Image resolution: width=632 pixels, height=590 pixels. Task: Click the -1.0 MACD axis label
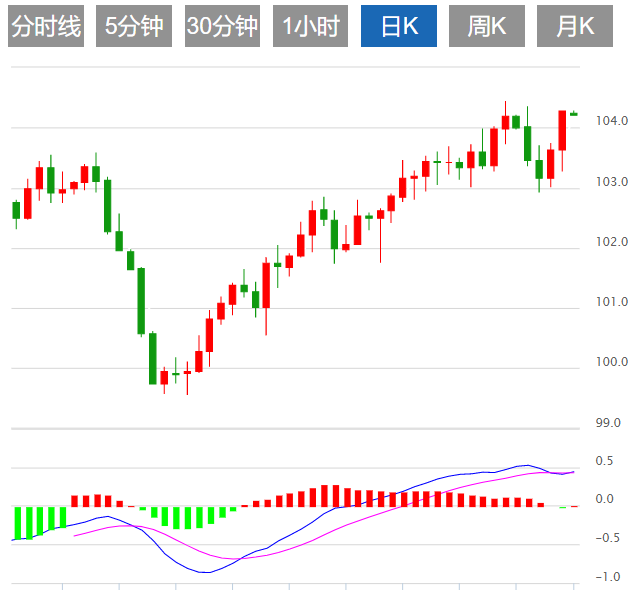tap(607, 577)
